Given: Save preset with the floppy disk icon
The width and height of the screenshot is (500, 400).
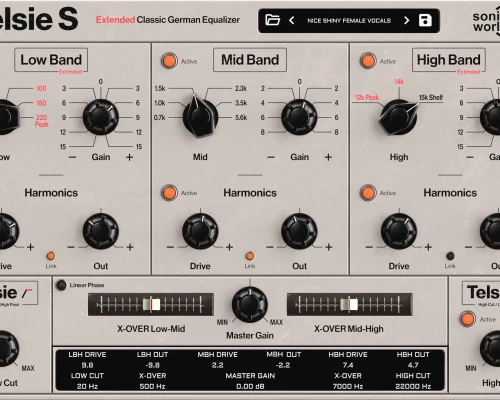Looking at the screenshot, I should click(425, 20).
